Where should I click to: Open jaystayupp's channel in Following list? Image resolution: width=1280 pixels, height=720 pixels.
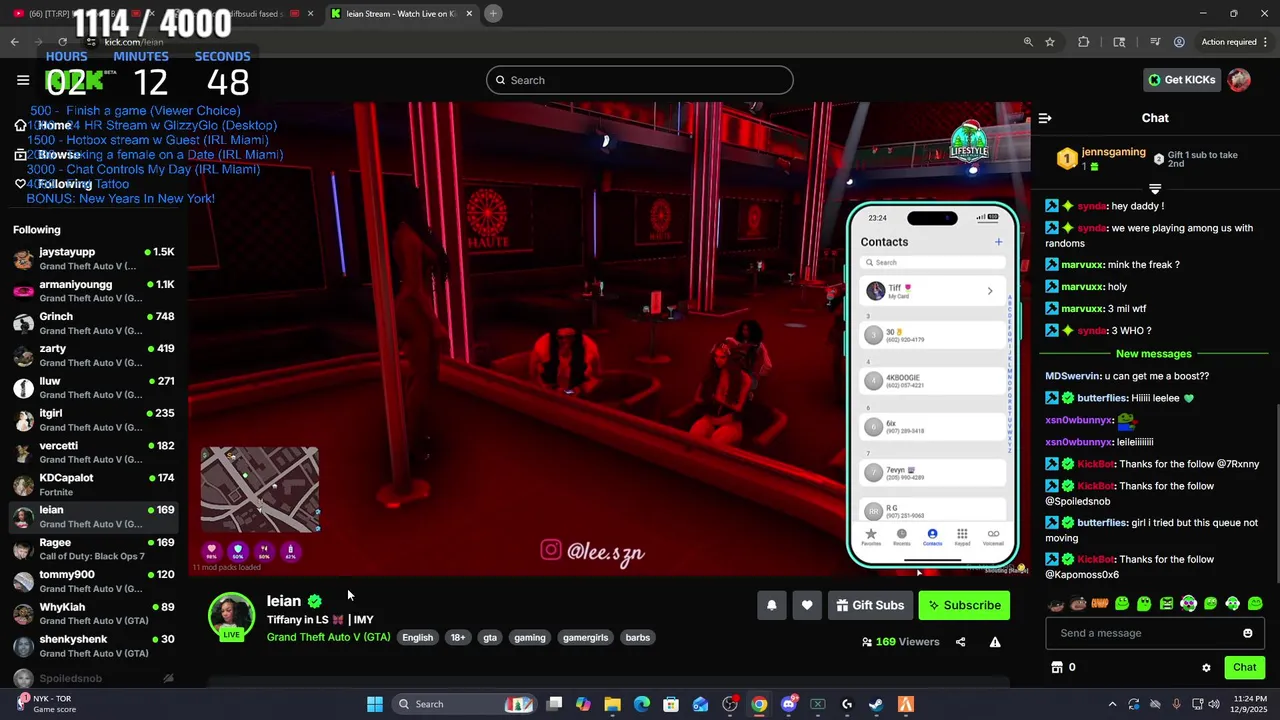[x=93, y=259]
